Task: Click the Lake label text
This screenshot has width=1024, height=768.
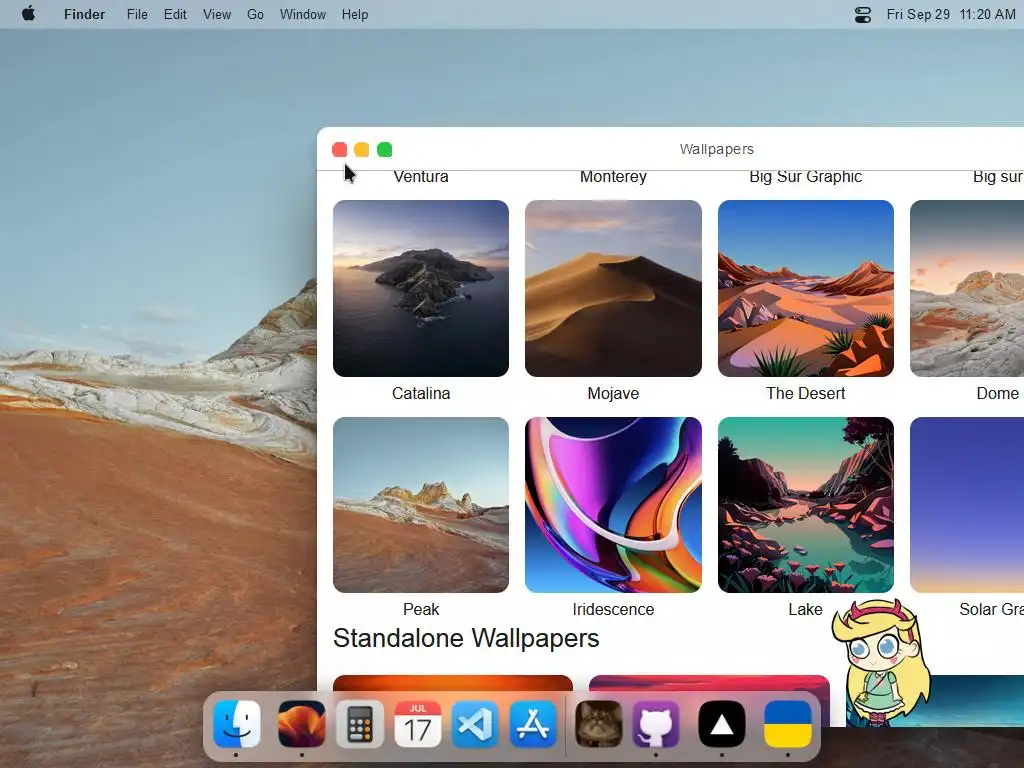Action: click(x=805, y=609)
